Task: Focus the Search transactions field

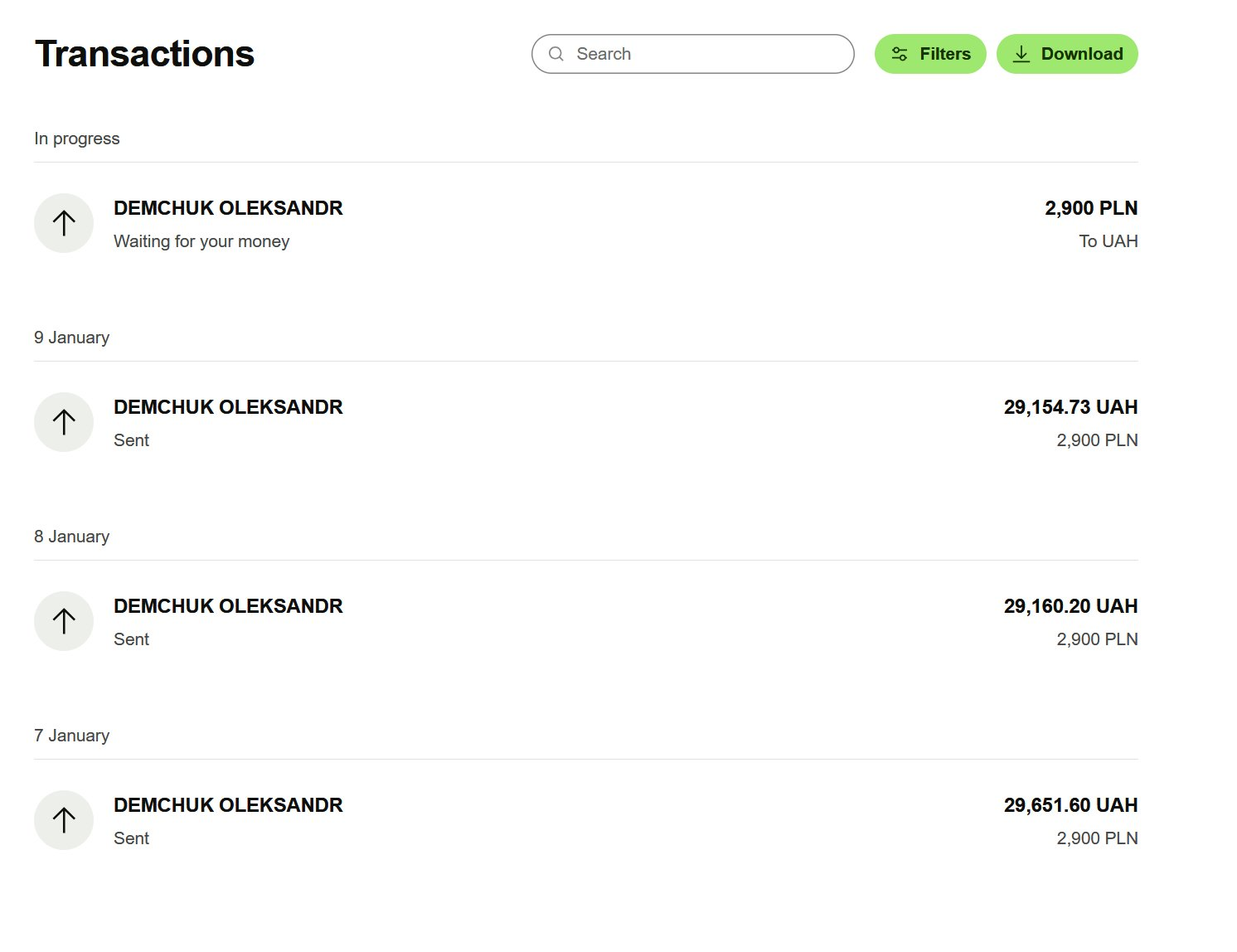Action: point(705,54)
